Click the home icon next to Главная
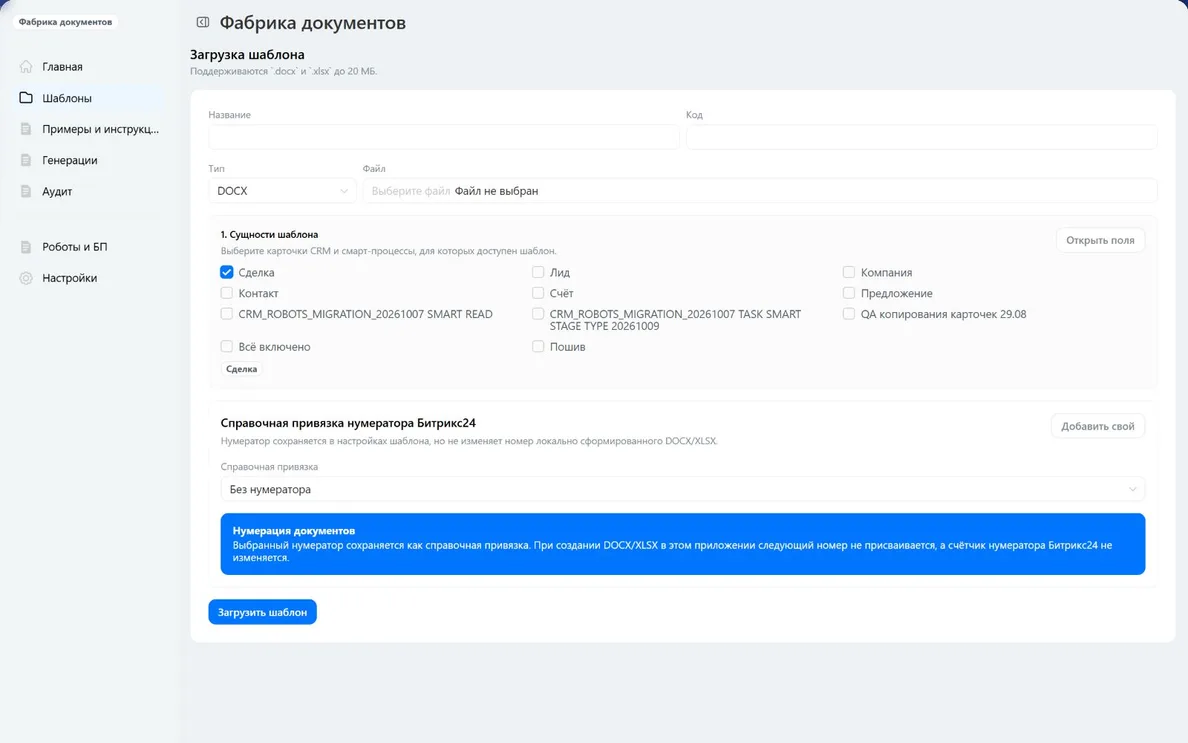Image resolution: width=1188 pixels, height=743 pixels. click(26, 67)
